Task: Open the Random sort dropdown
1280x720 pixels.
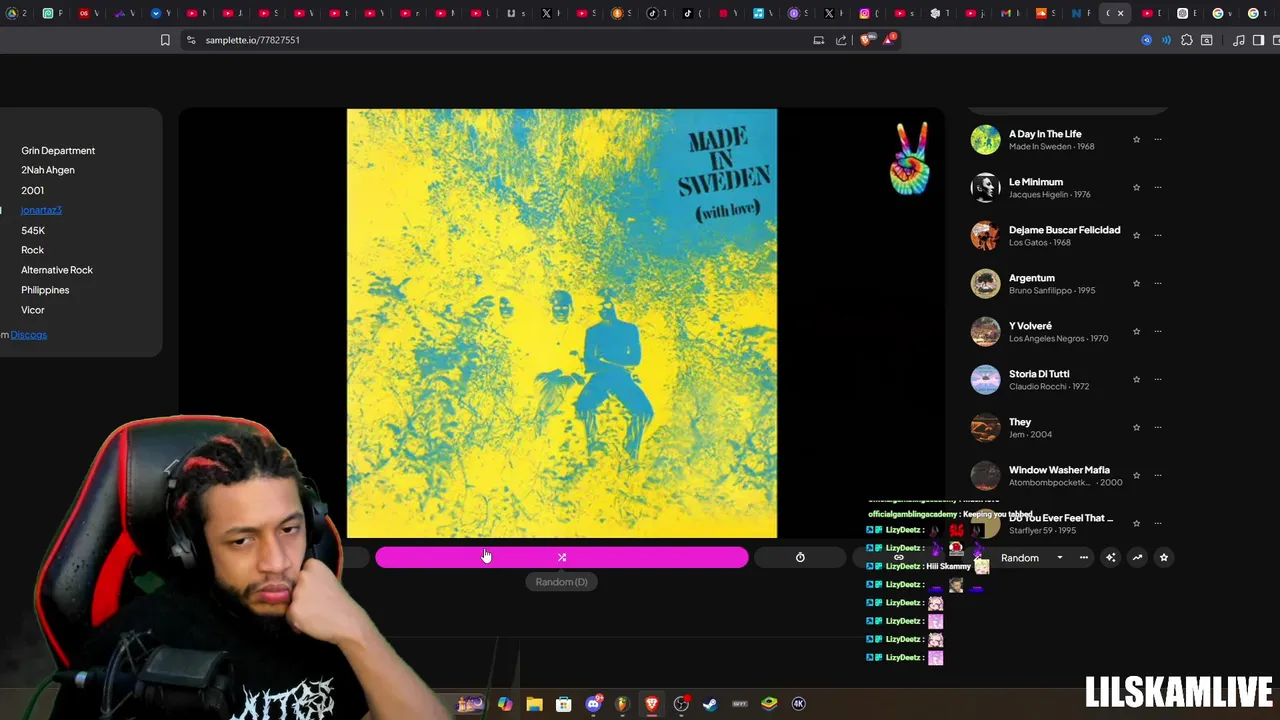Action: [1032, 558]
